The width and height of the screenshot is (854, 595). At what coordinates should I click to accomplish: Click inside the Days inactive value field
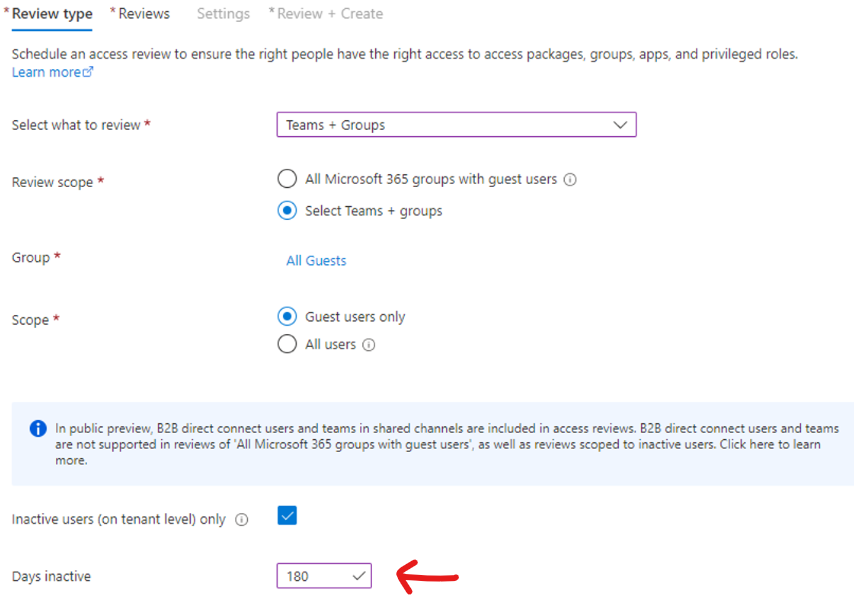coord(310,575)
